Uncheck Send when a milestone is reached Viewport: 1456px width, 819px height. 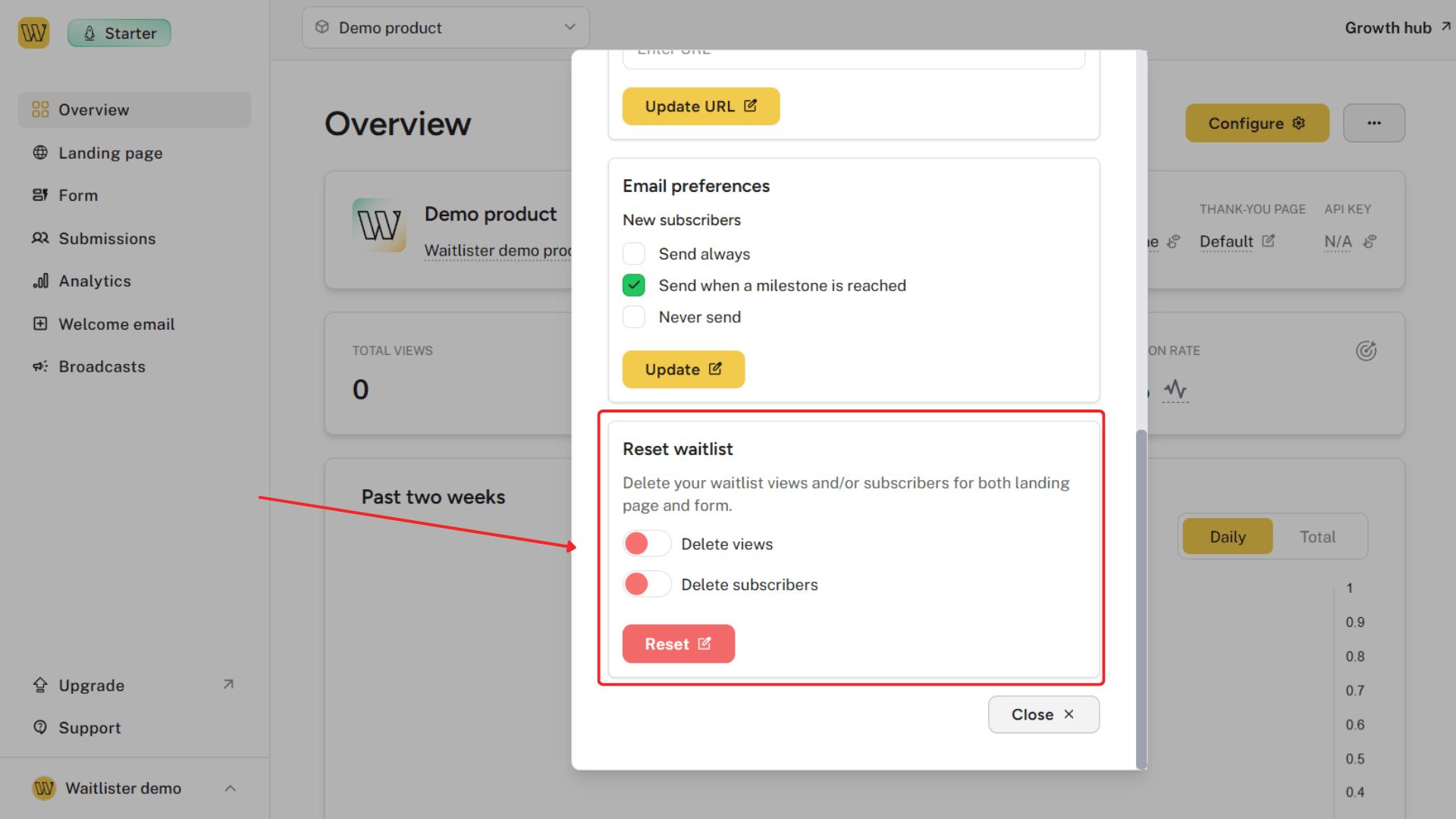(x=634, y=285)
